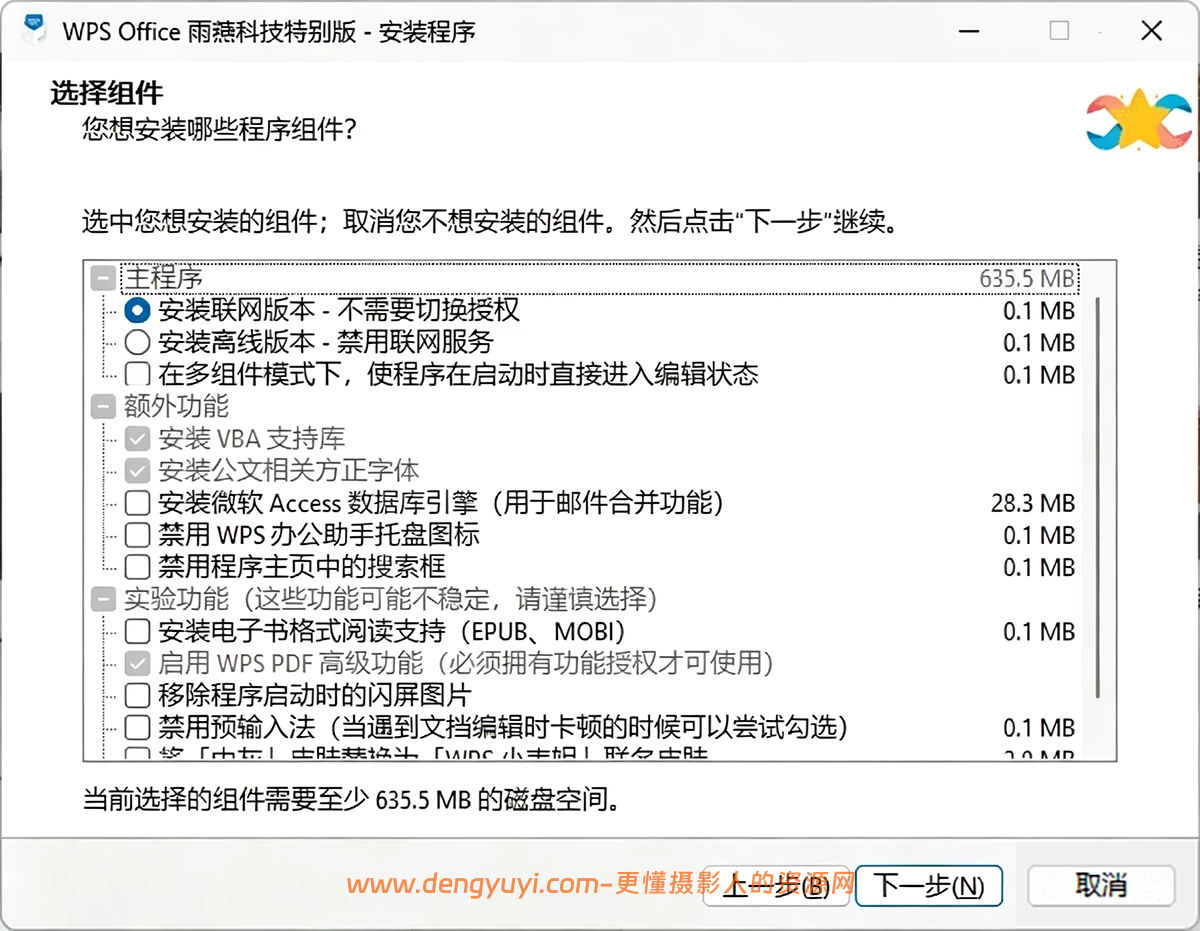
Task: Click 启用 WPS PDF 高级功能 checkbox
Action: (x=137, y=663)
